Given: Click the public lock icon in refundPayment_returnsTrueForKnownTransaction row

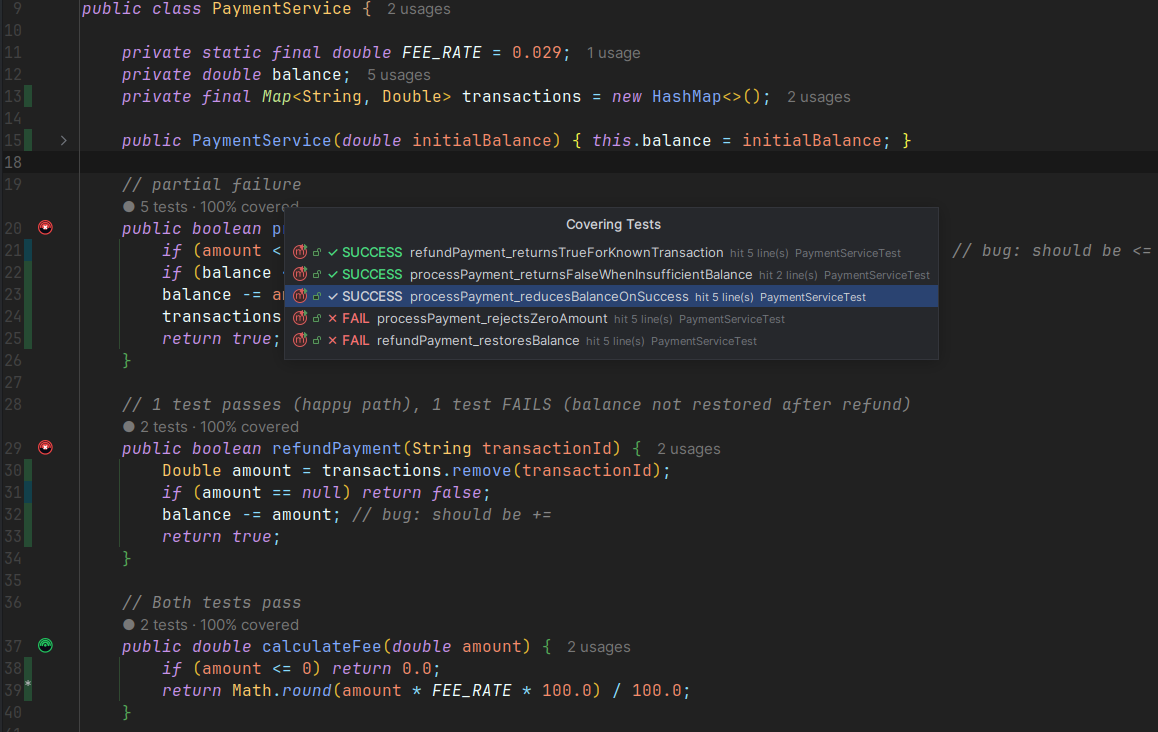Looking at the screenshot, I should pos(317,253).
